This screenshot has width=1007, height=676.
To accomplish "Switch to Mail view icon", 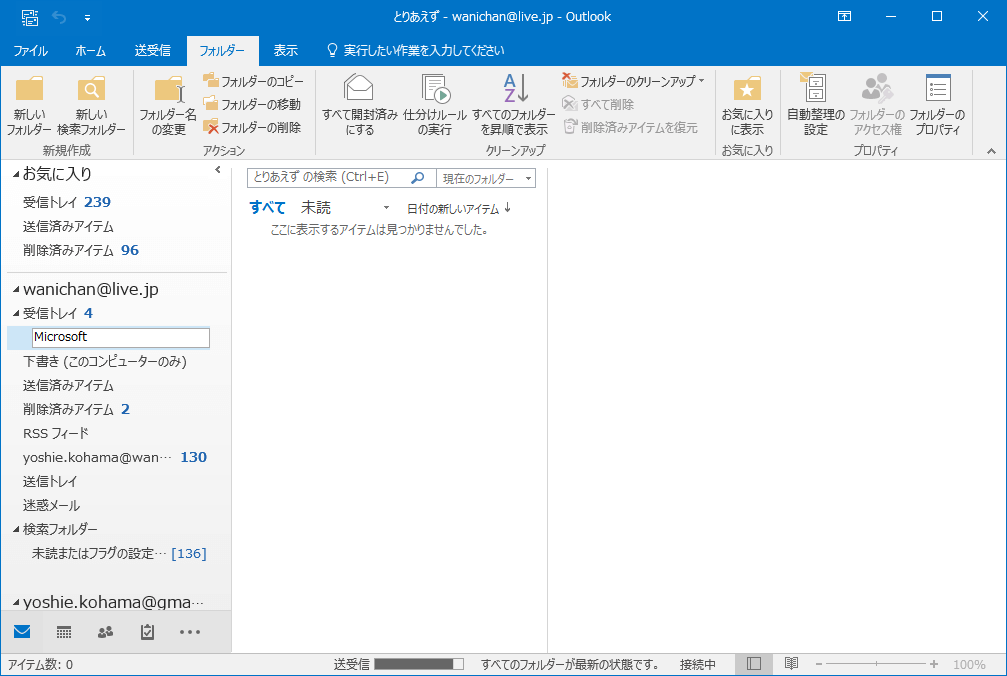I will (22, 632).
